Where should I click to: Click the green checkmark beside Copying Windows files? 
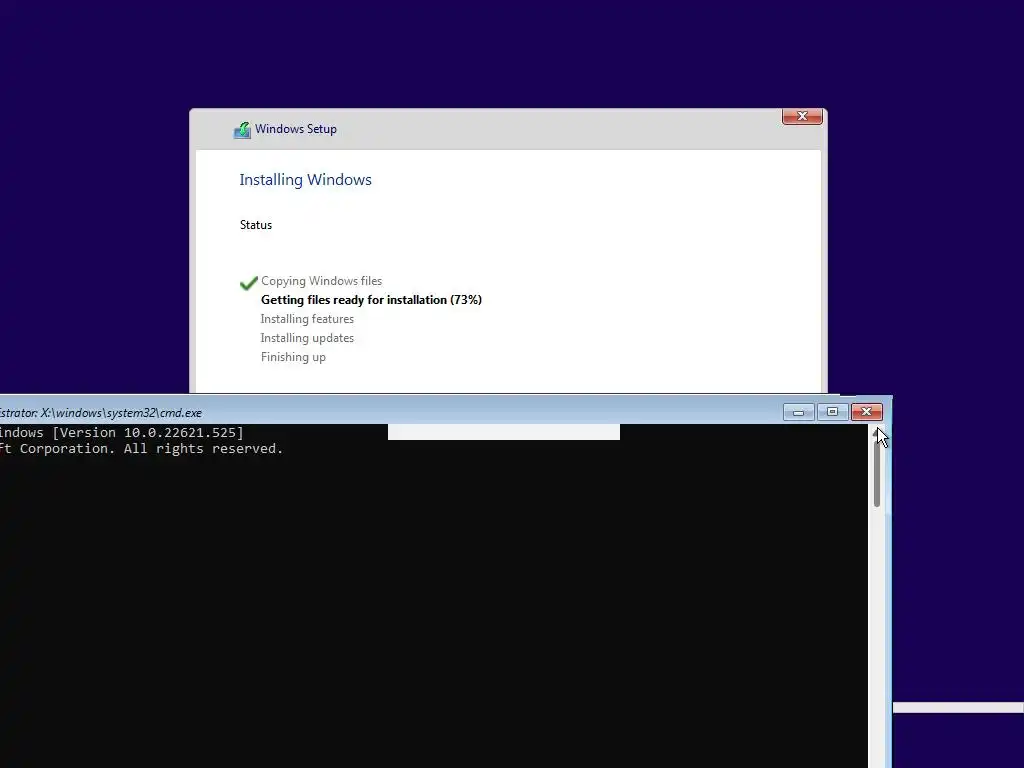249,282
